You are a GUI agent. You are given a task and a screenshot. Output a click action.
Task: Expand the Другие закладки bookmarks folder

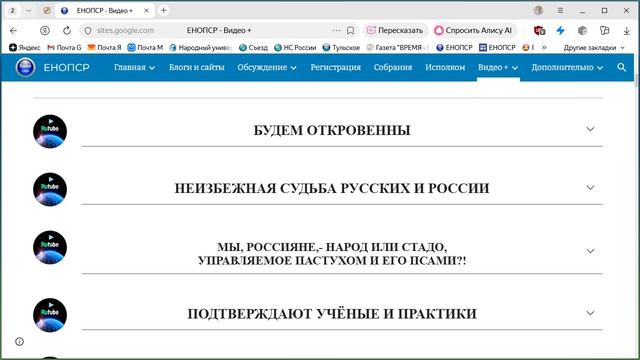click(x=594, y=48)
